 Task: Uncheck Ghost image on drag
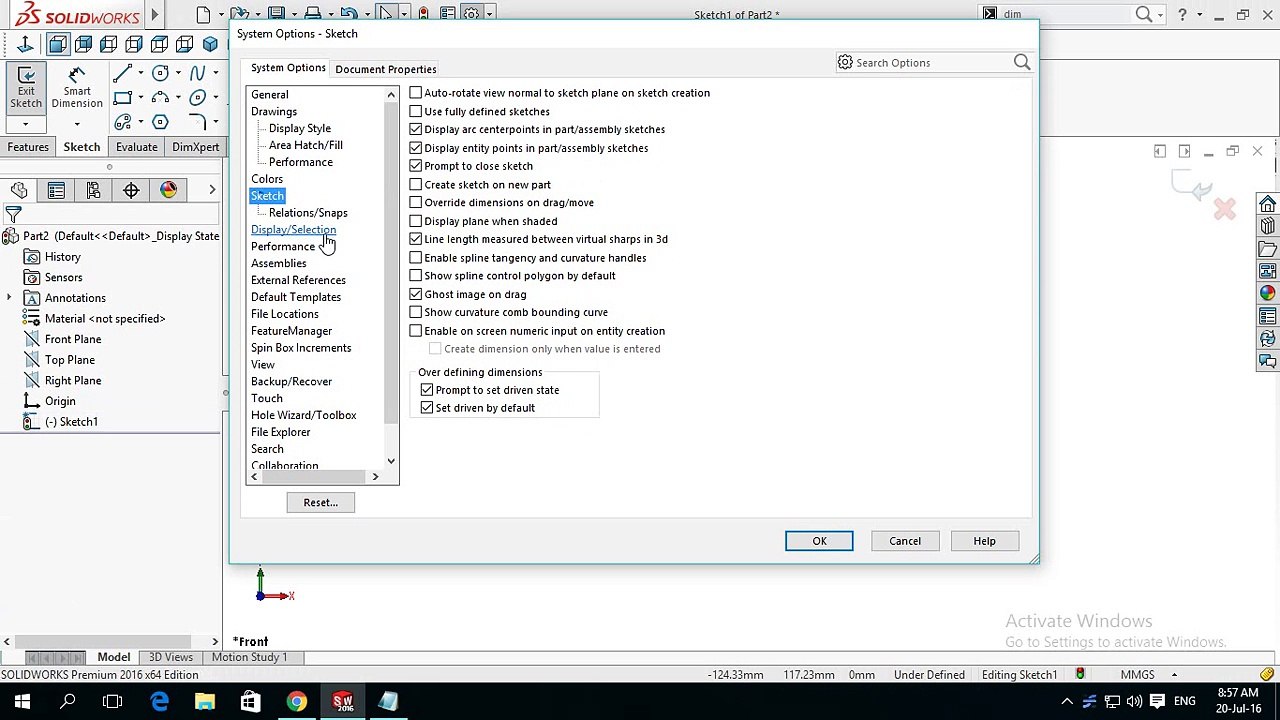tap(415, 294)
